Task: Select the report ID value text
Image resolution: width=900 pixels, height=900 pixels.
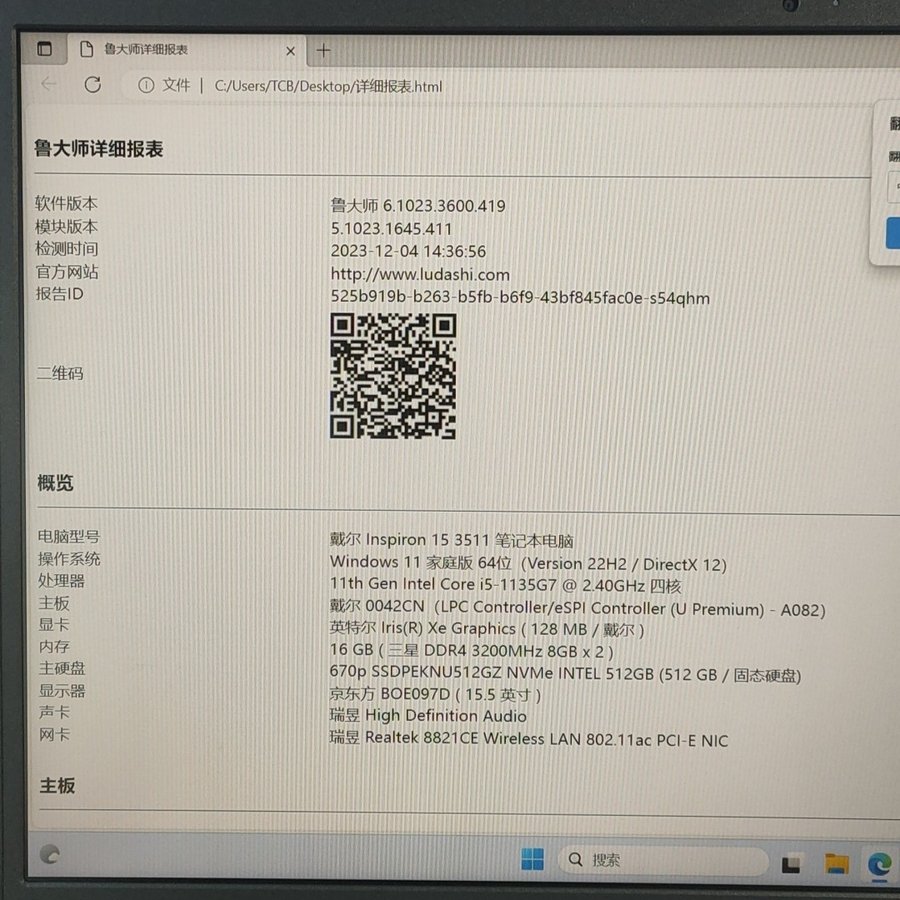Action: click(x=520, y=297)
